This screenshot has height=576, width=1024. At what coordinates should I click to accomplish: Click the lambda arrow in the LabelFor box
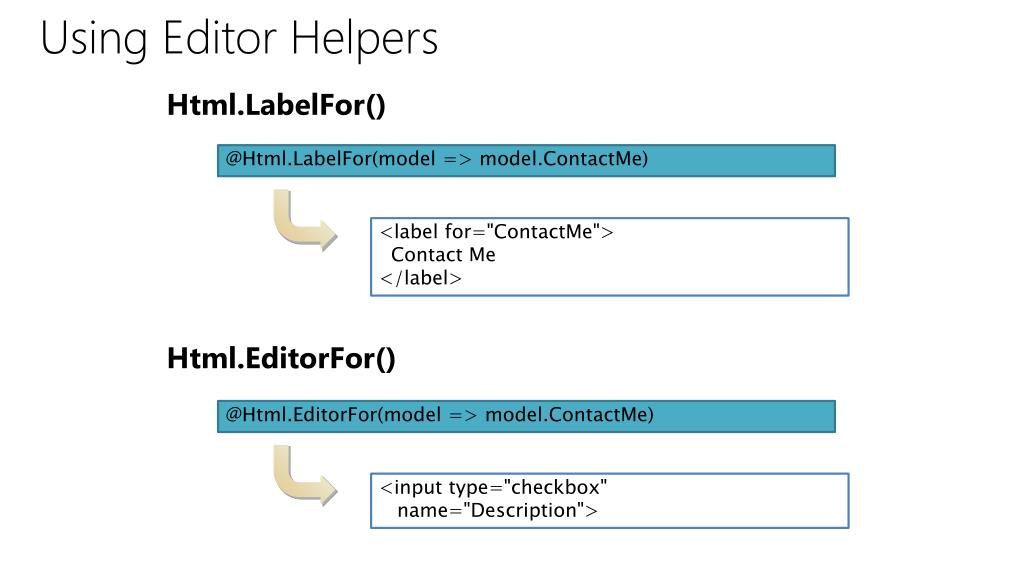pos(457,159)
